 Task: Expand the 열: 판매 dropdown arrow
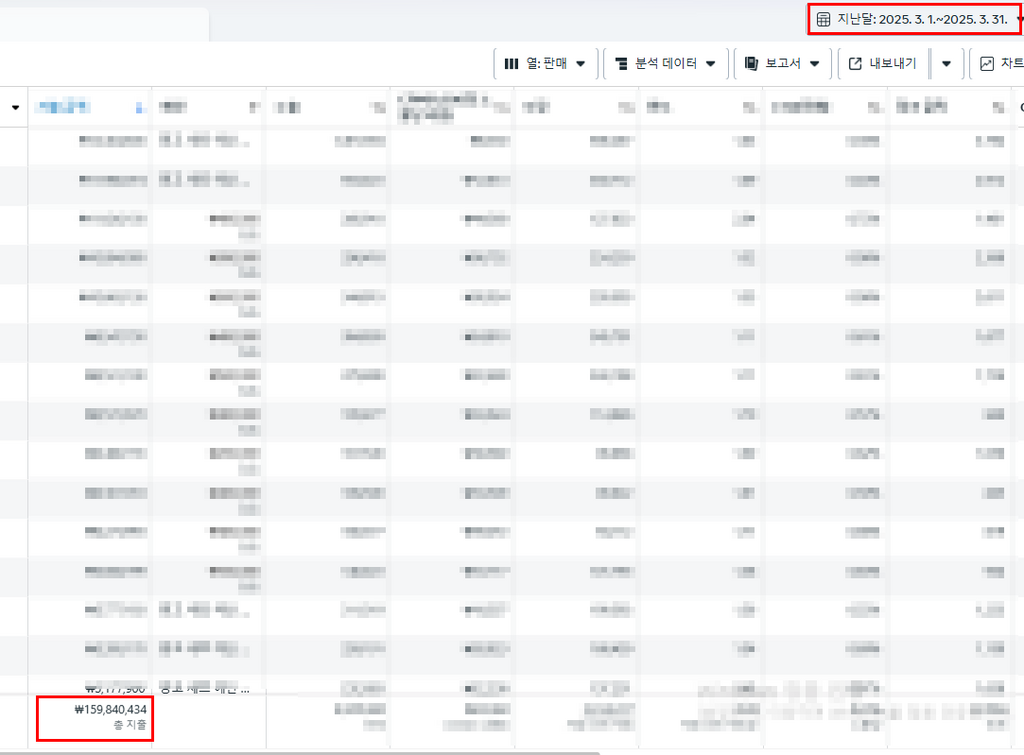[581, 64]
